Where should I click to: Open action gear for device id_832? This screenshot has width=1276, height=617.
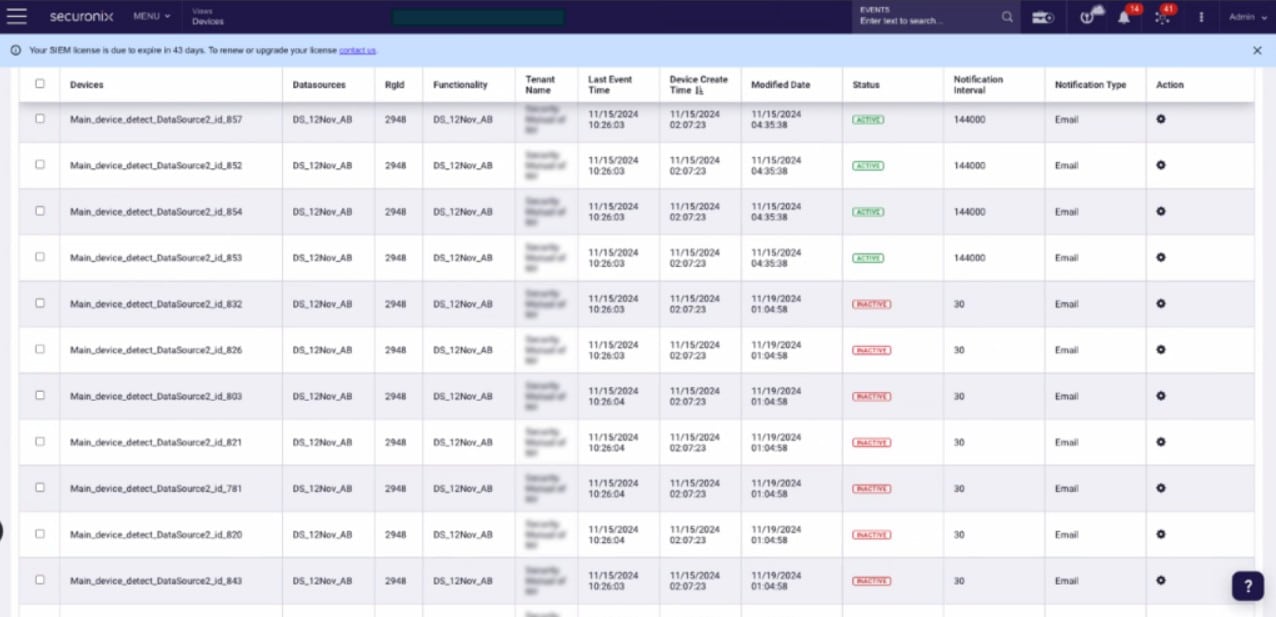coord(1161,303)
